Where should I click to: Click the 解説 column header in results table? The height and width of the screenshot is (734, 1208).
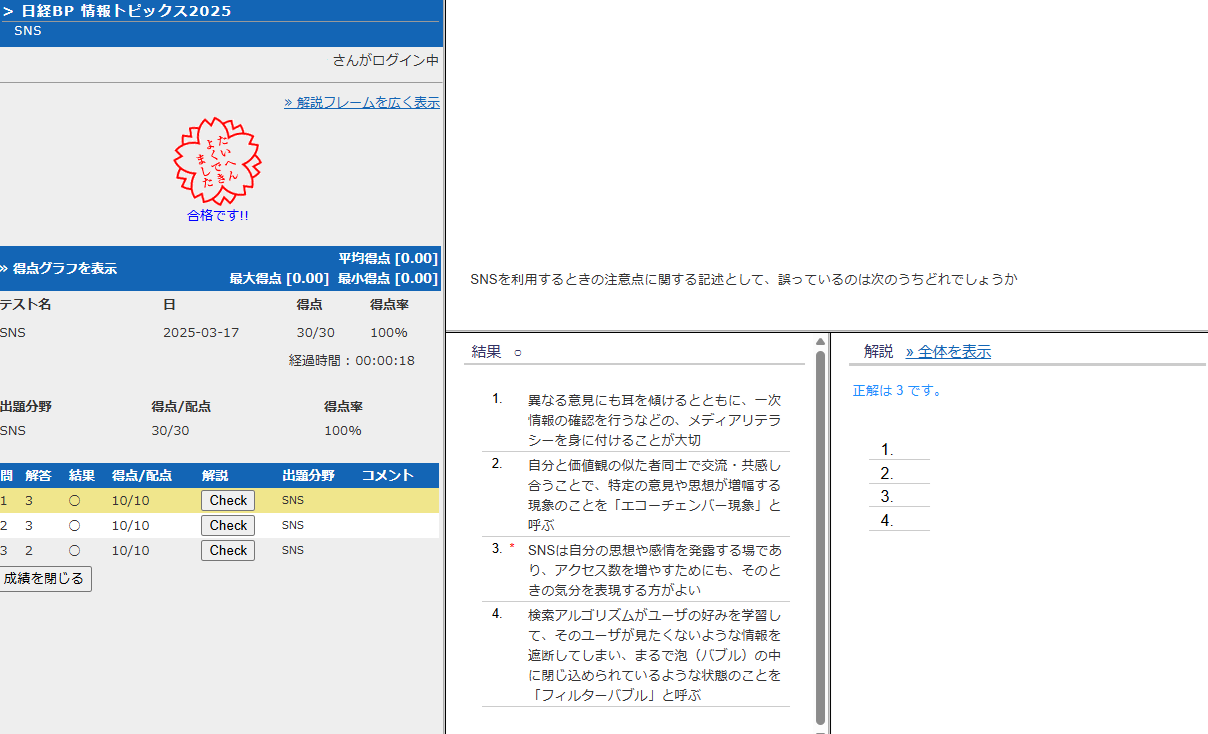coord(215,475)
